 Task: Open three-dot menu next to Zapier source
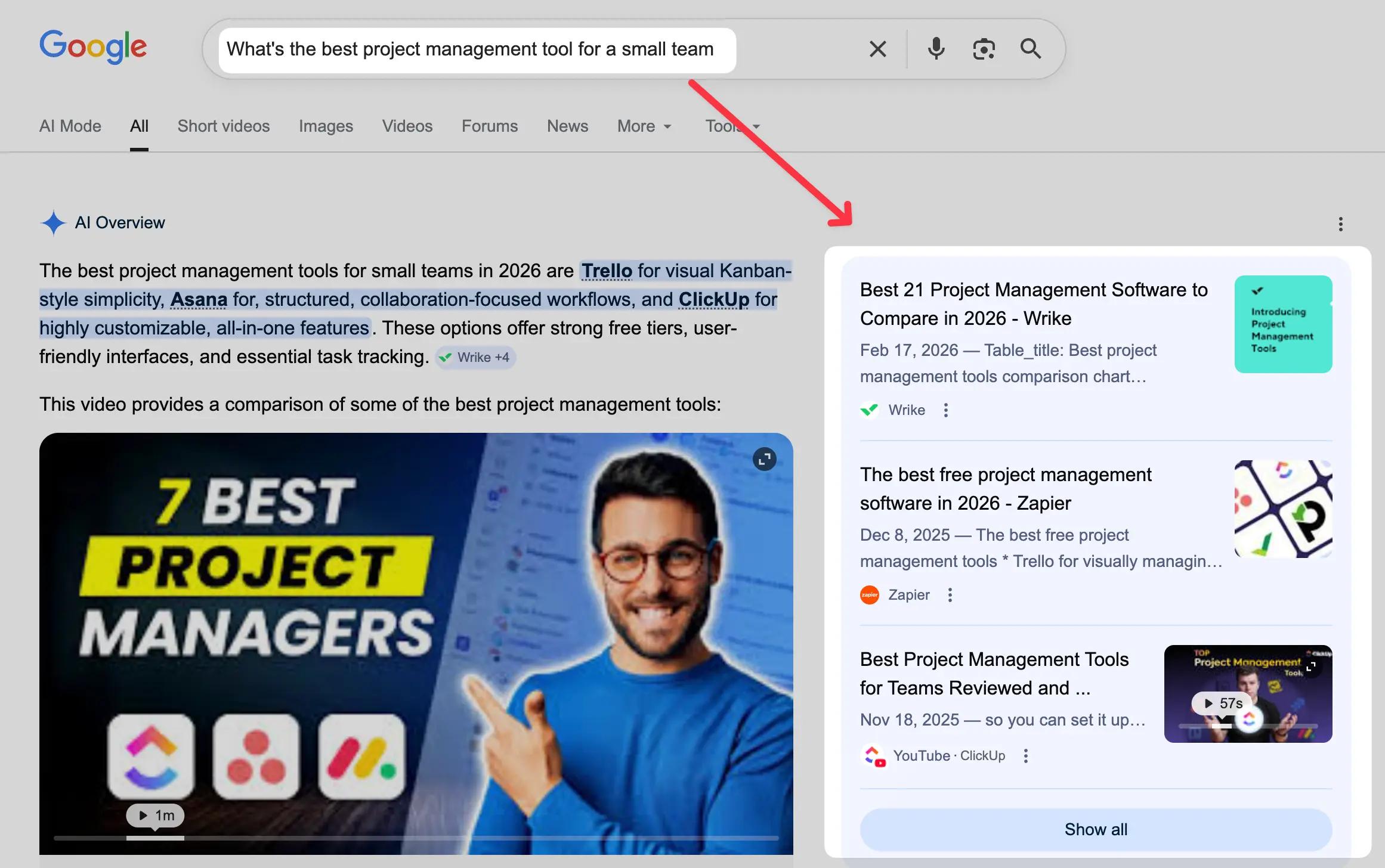click(x=950, y=595)
